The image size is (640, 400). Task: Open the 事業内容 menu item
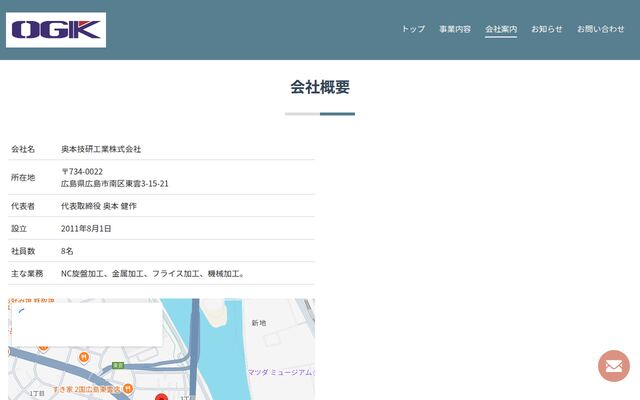455,29
